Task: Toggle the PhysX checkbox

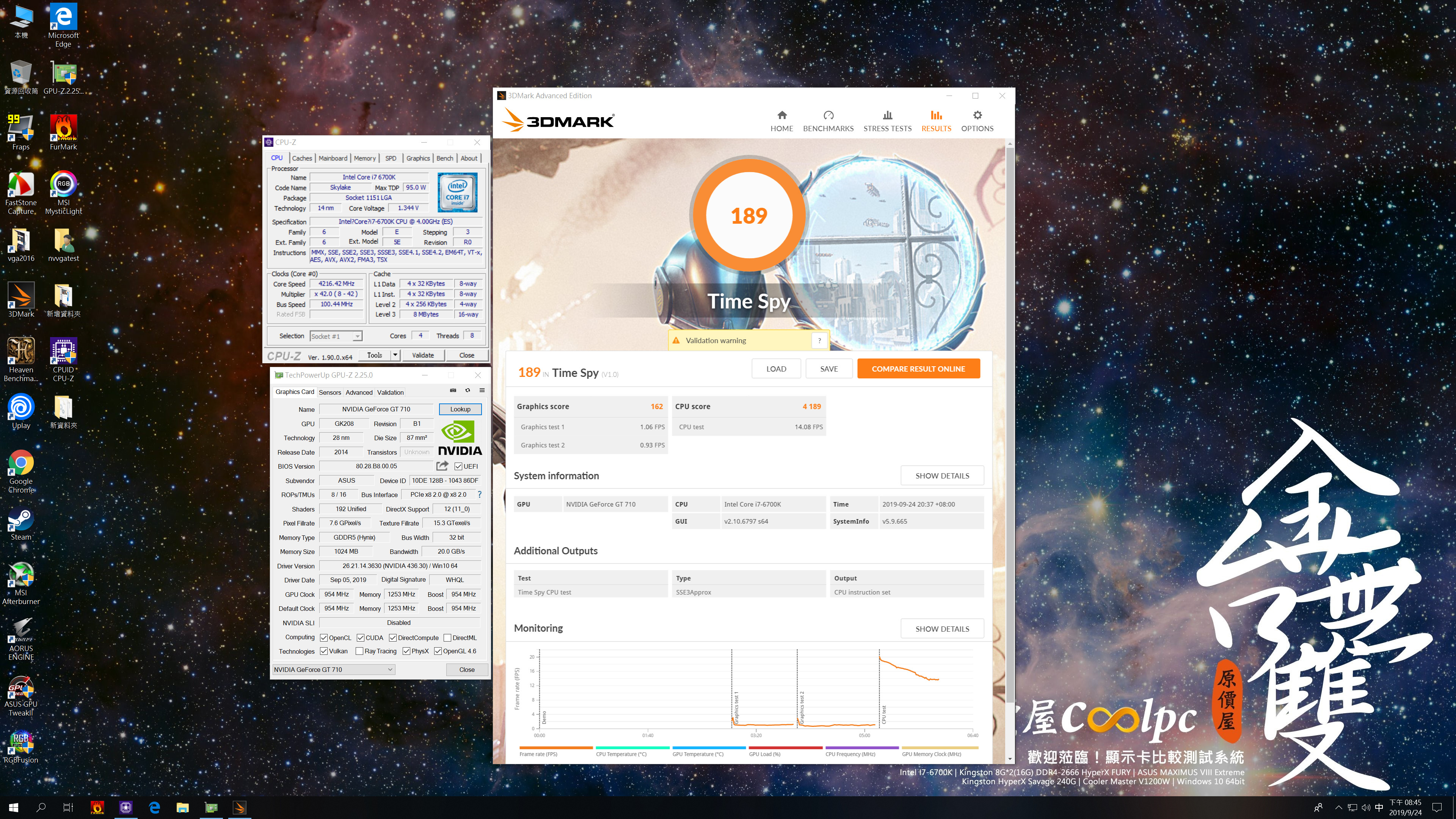Action: [x=406, y=651]
